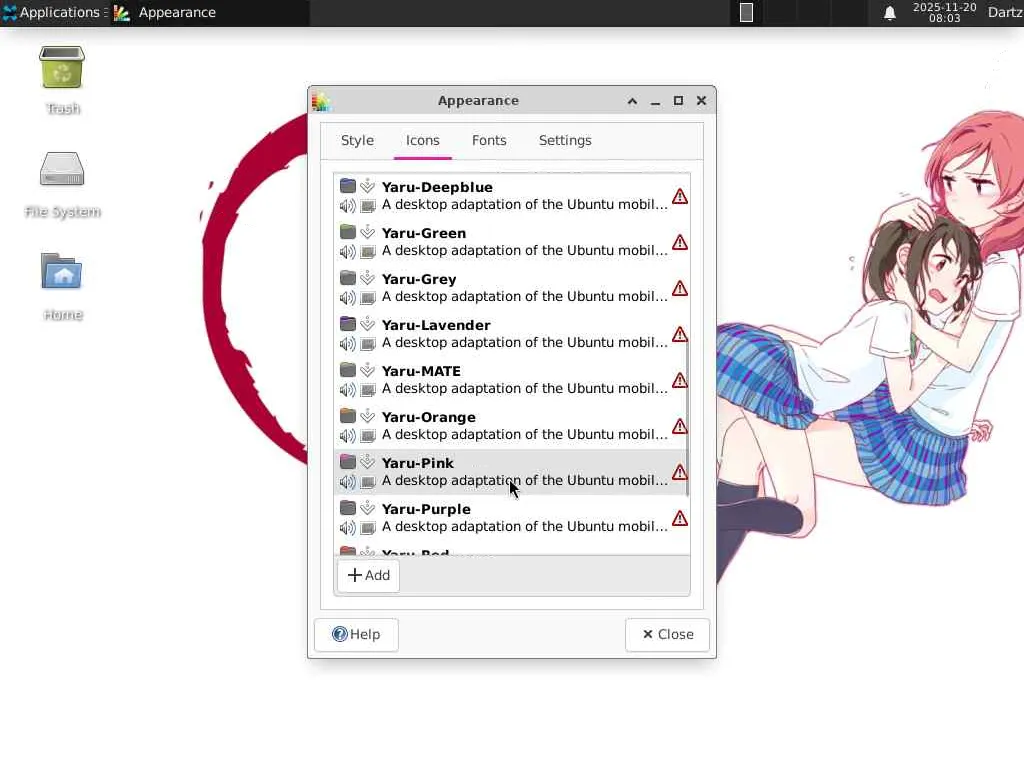1024x768 pixels.
Task: Click the warning icon beside Yaru-Pink
Action: [x=680, y=472]
